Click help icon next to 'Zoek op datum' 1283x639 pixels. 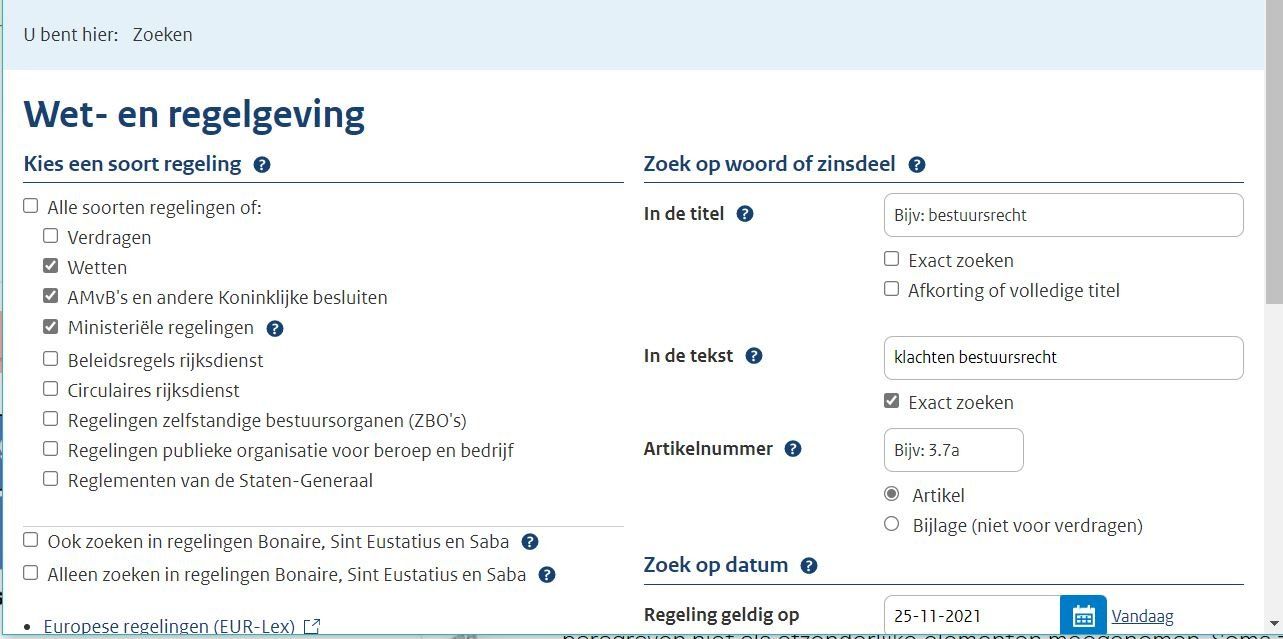809,566
